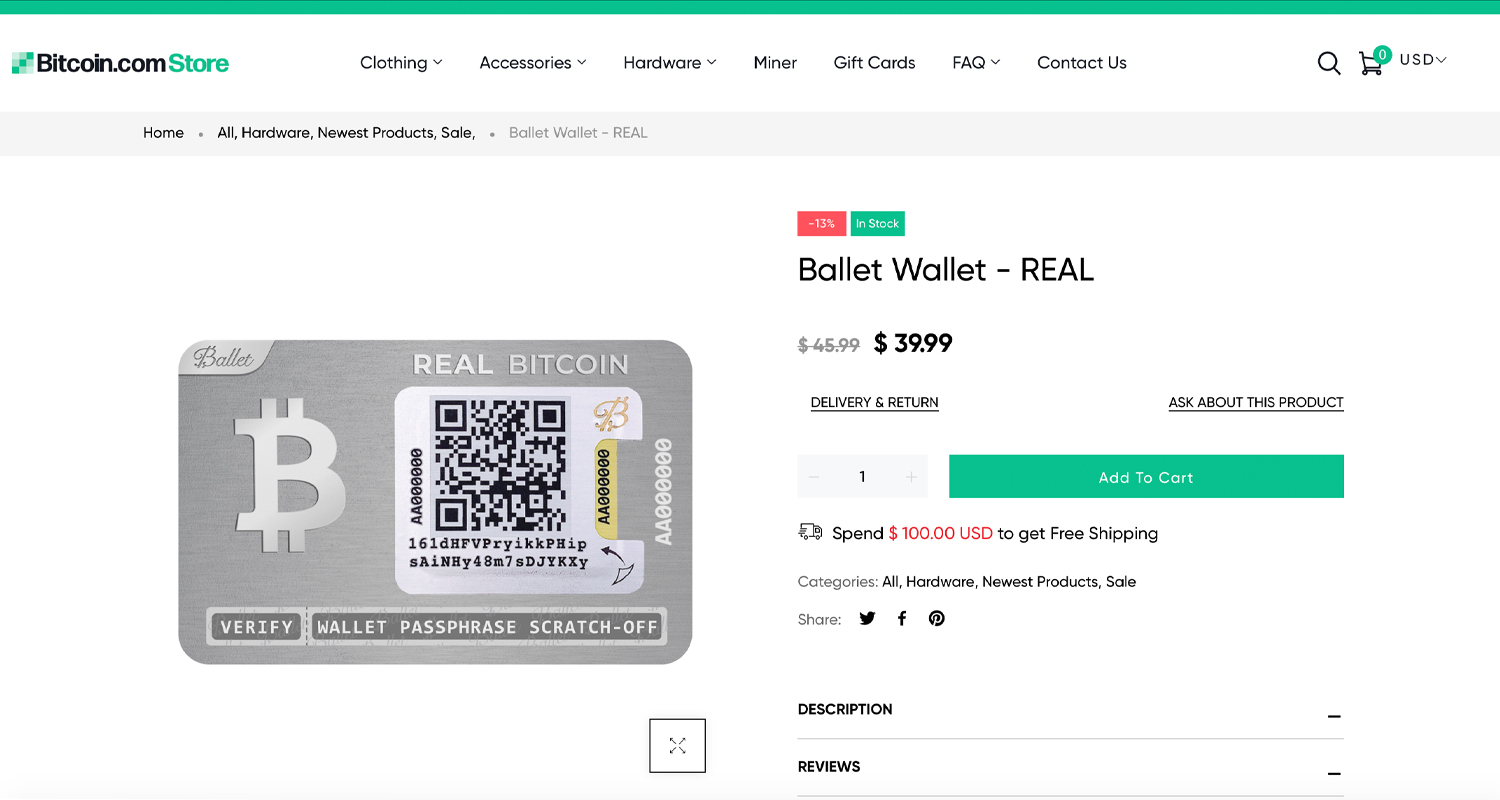Share product on Facebook
This screenshot has width=1500, height=800.
902,618
